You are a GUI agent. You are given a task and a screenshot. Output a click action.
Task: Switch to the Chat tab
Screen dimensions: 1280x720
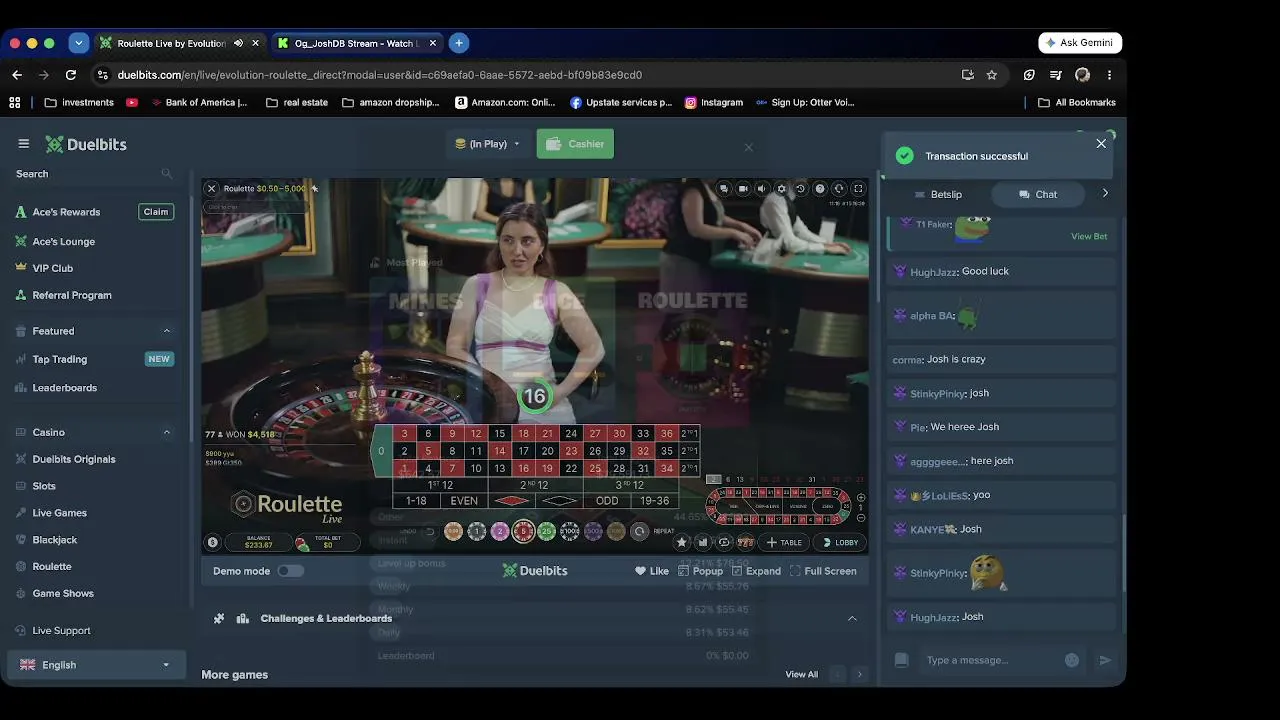tap(1038, 194)
